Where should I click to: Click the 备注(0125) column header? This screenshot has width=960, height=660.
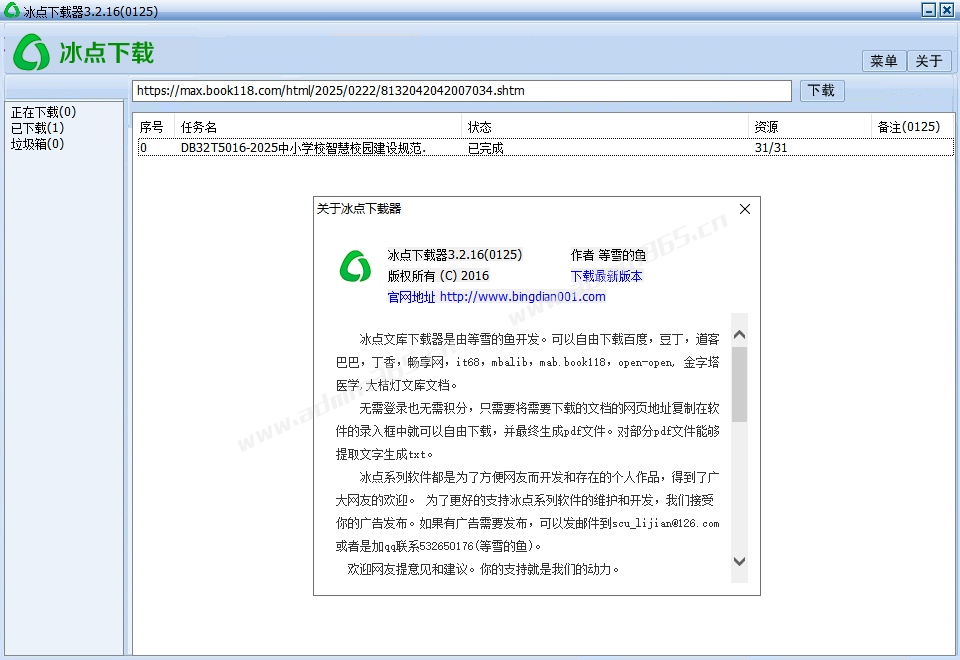pos(912,127)
